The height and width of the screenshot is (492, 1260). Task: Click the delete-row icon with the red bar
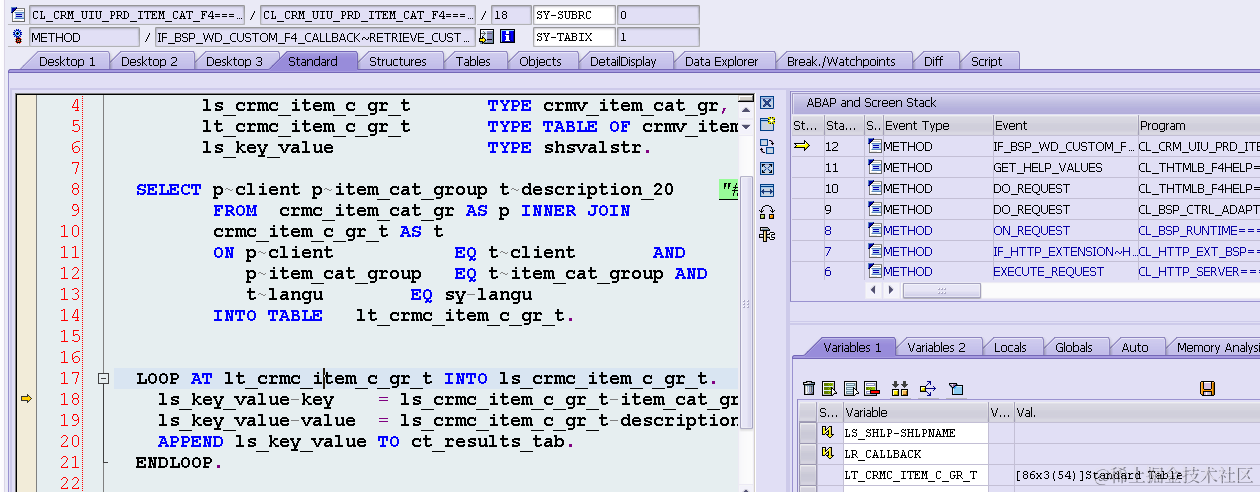point(871,388)
